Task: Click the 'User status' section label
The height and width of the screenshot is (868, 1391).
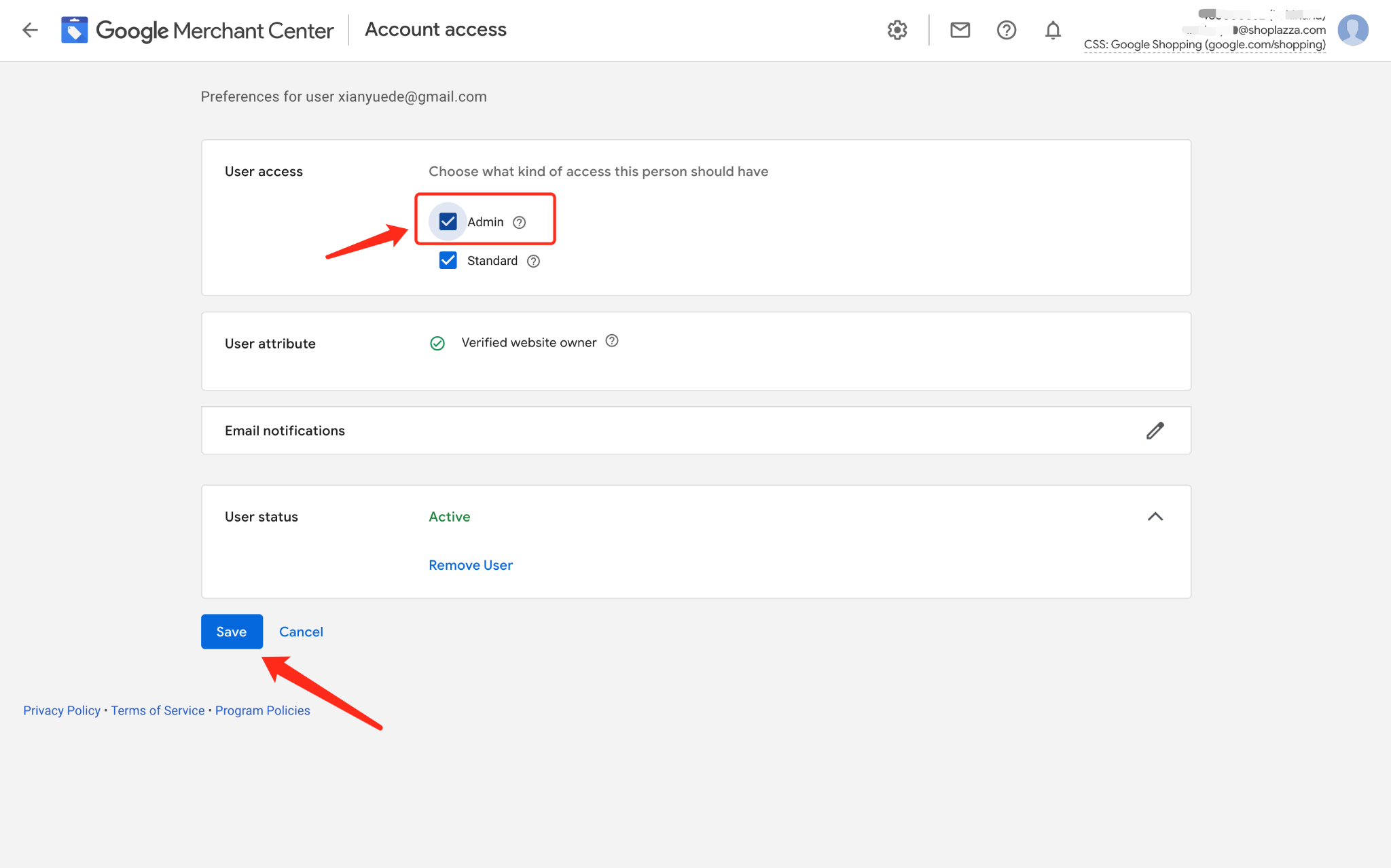Action: coord(261,517)
